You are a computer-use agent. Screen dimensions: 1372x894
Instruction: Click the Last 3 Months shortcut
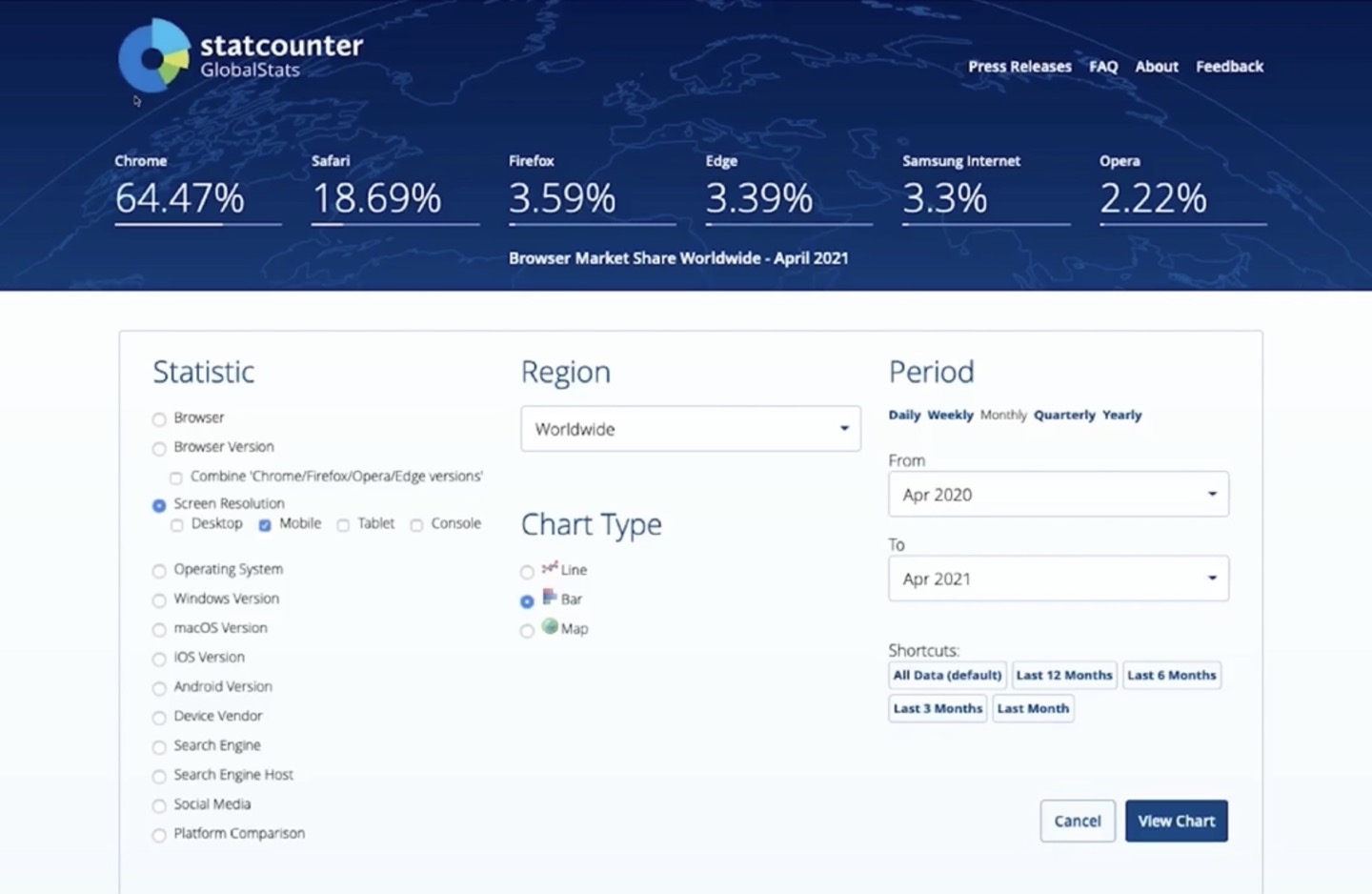point(938,708)
